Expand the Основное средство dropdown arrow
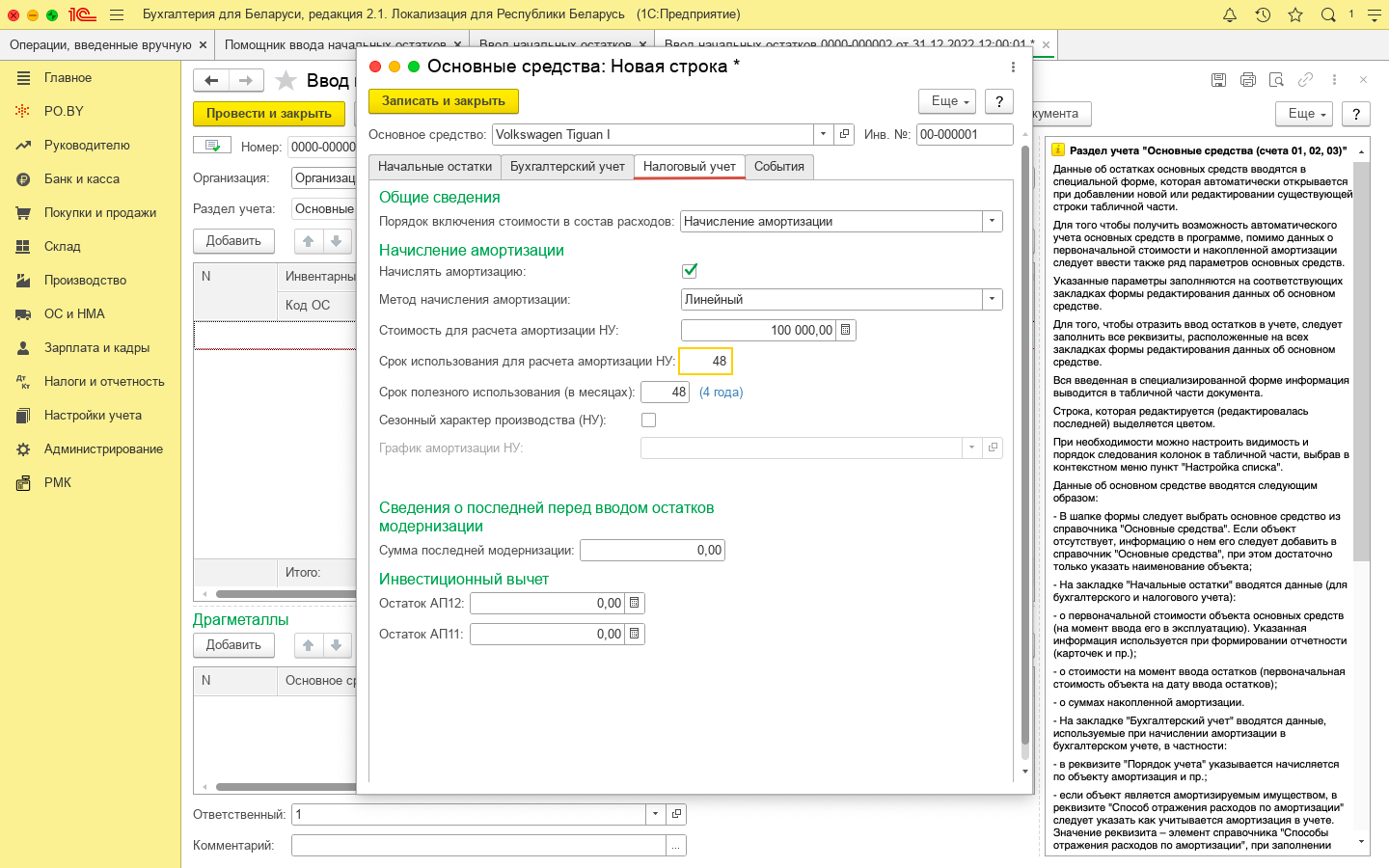The image size is (1389, 868). coord(823,134)
